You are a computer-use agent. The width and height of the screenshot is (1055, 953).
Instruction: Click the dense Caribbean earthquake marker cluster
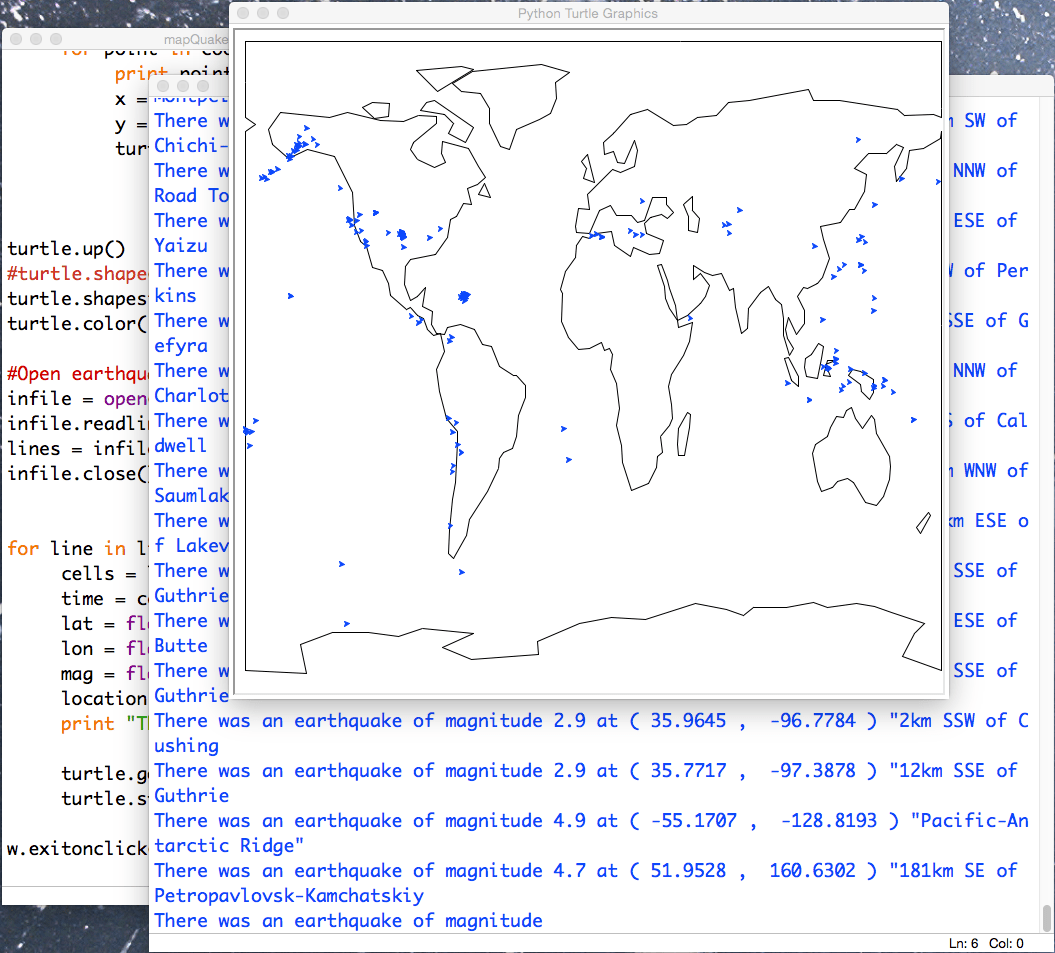(464, 297)
